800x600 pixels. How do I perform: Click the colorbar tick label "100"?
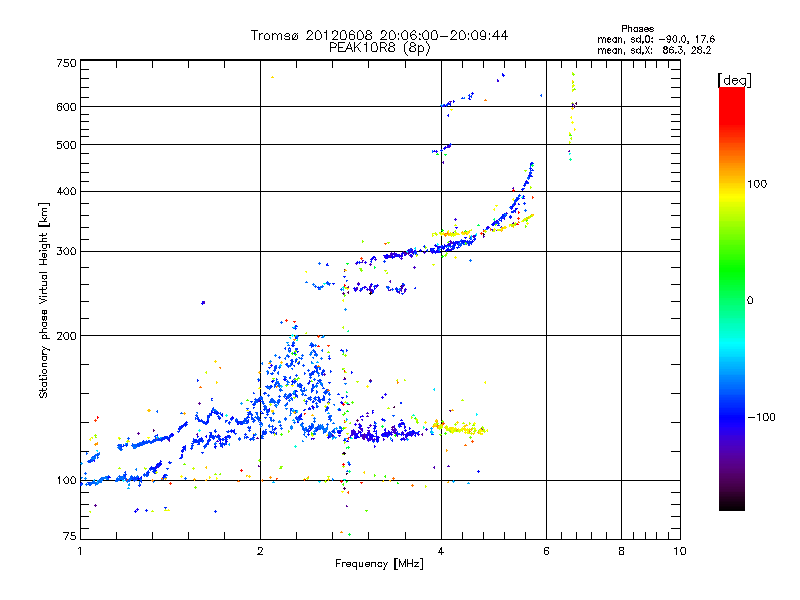tap(757, 184)
